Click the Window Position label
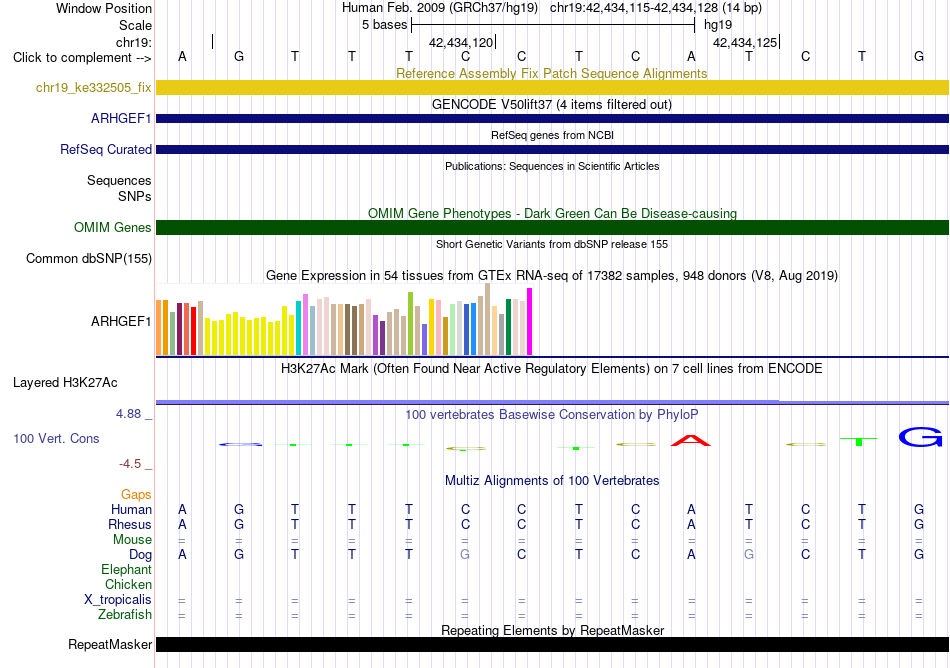Image resolution: width=950 pixels, height=668 pixels. tap(104, 8)
